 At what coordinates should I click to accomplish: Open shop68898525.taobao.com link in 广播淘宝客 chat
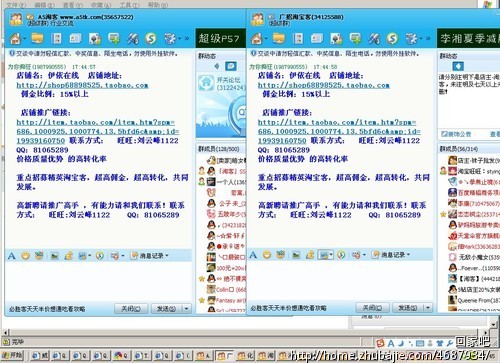pyautogui.click(x=324, y=85)
